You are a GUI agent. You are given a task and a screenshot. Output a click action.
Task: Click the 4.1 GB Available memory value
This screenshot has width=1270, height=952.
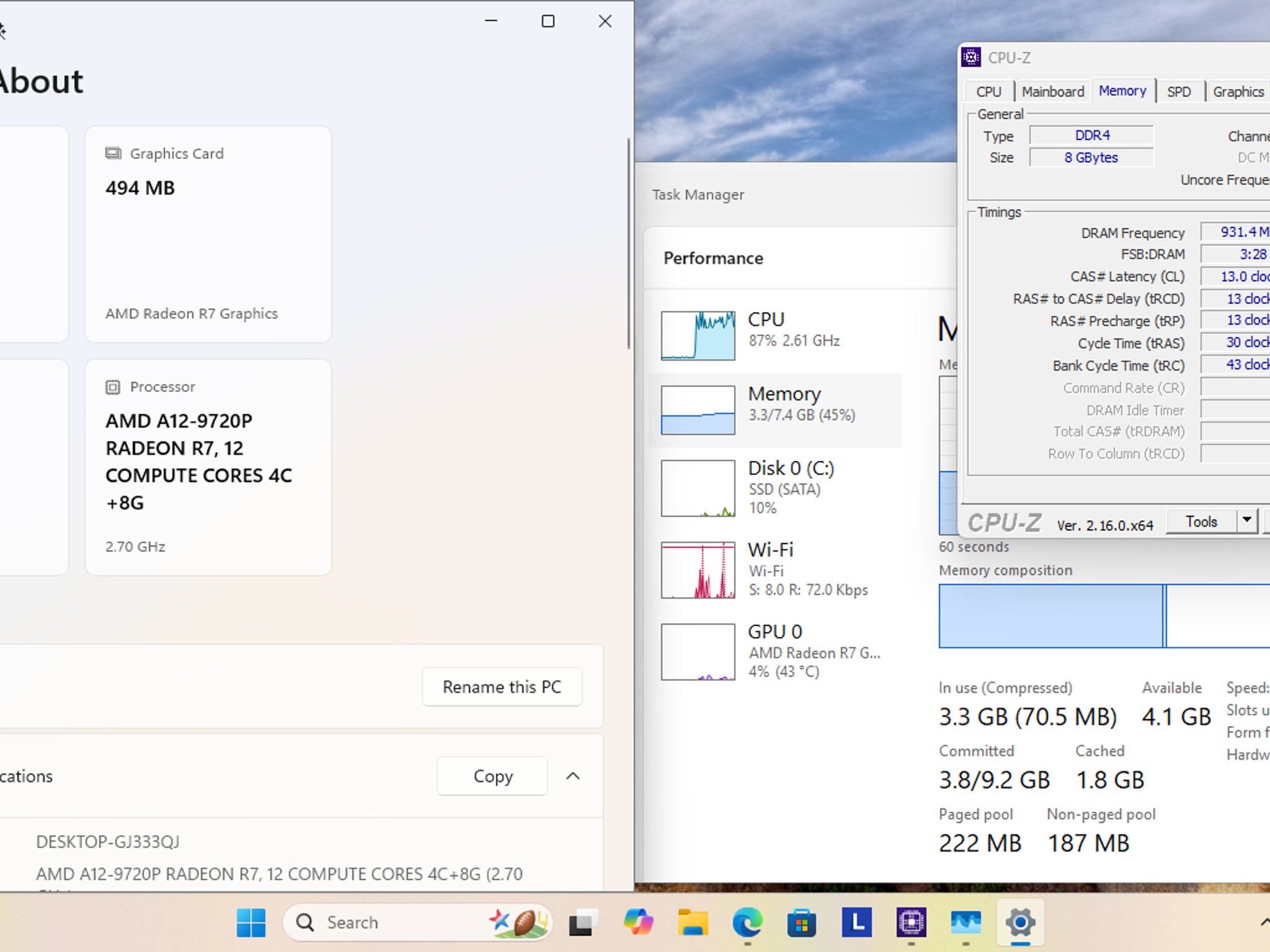click(1176, 716)
